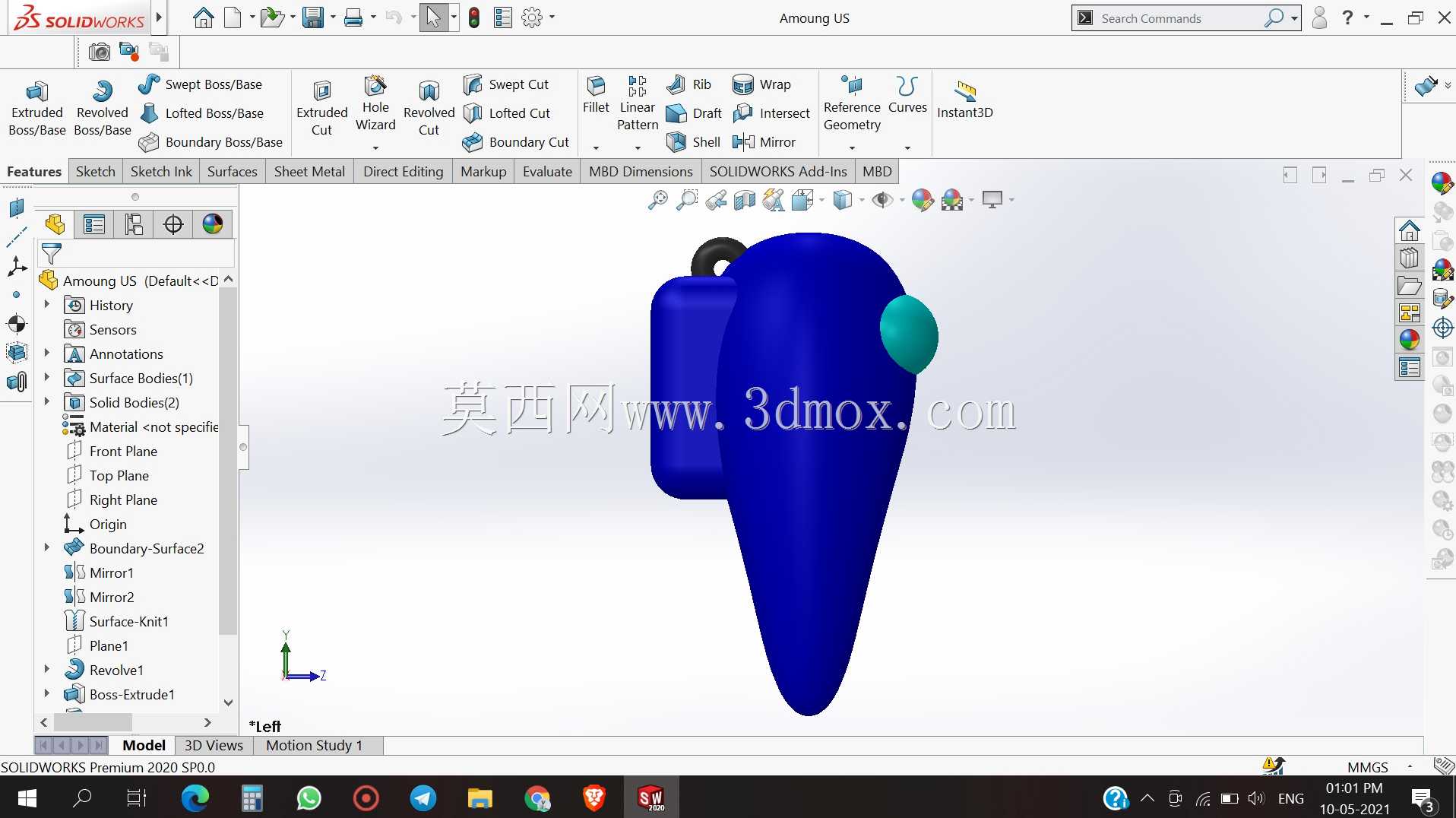This screenshot has width=1456, height=818.
Task: Expand the Solid Bodies(2) folder
Action: coord(46,401)
